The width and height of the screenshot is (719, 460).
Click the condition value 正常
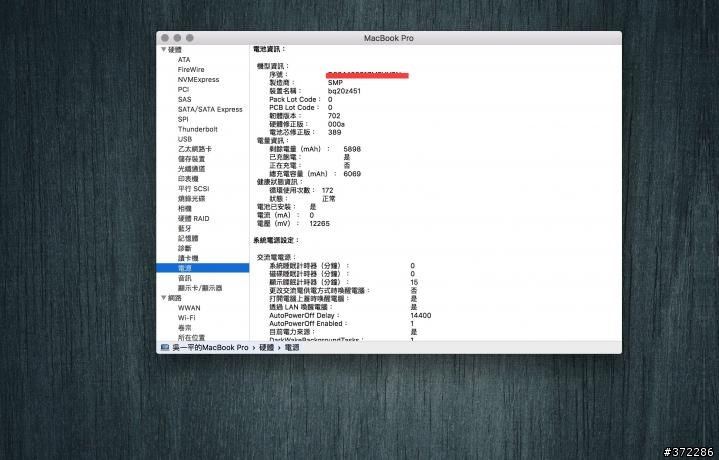coord(329,199)
